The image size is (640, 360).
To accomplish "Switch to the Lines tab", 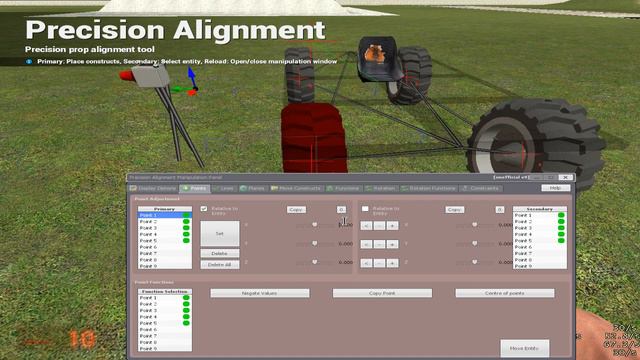I will [224, 189].
